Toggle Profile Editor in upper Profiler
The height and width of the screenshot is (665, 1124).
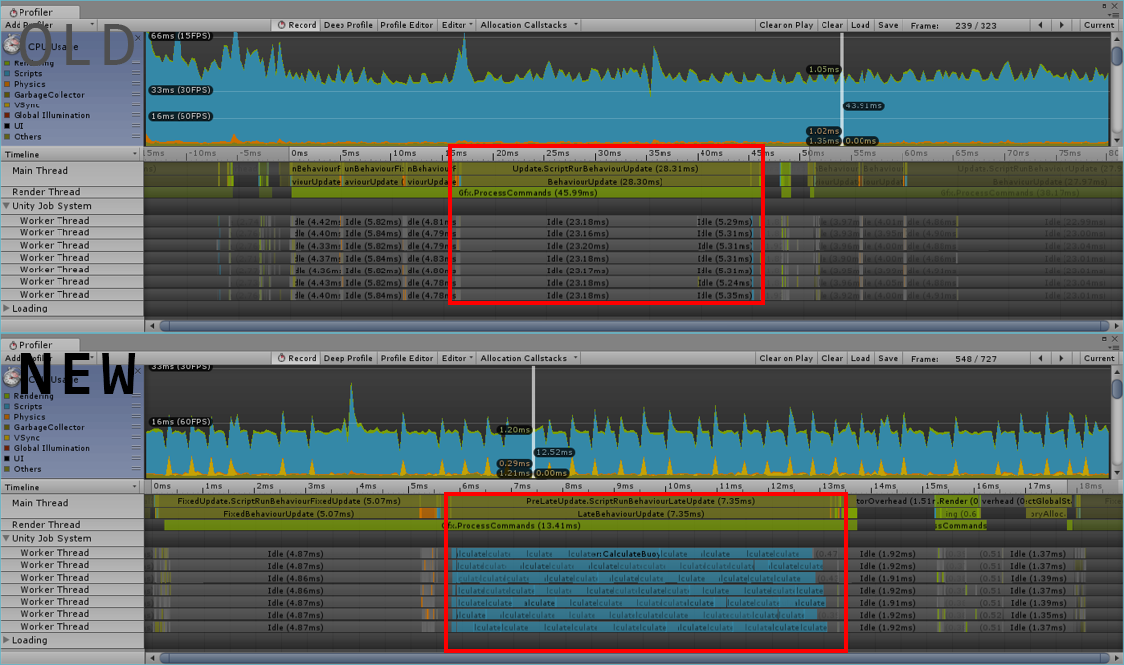point(406,25)
